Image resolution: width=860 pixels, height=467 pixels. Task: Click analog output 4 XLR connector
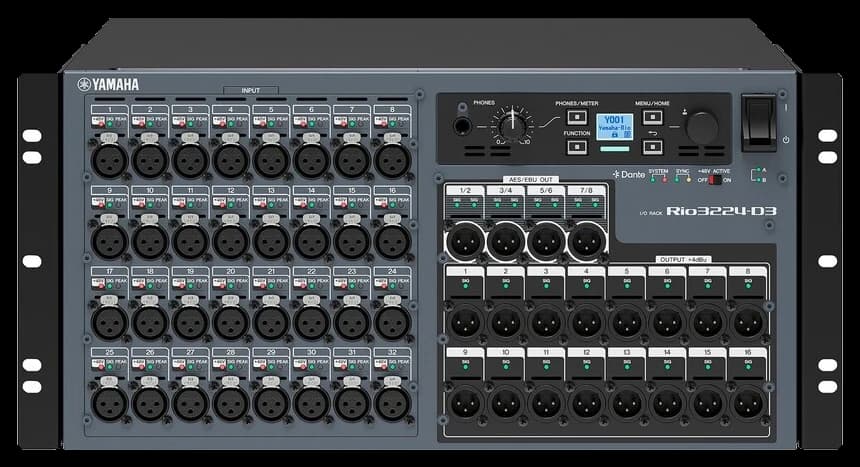pos(587,323)
